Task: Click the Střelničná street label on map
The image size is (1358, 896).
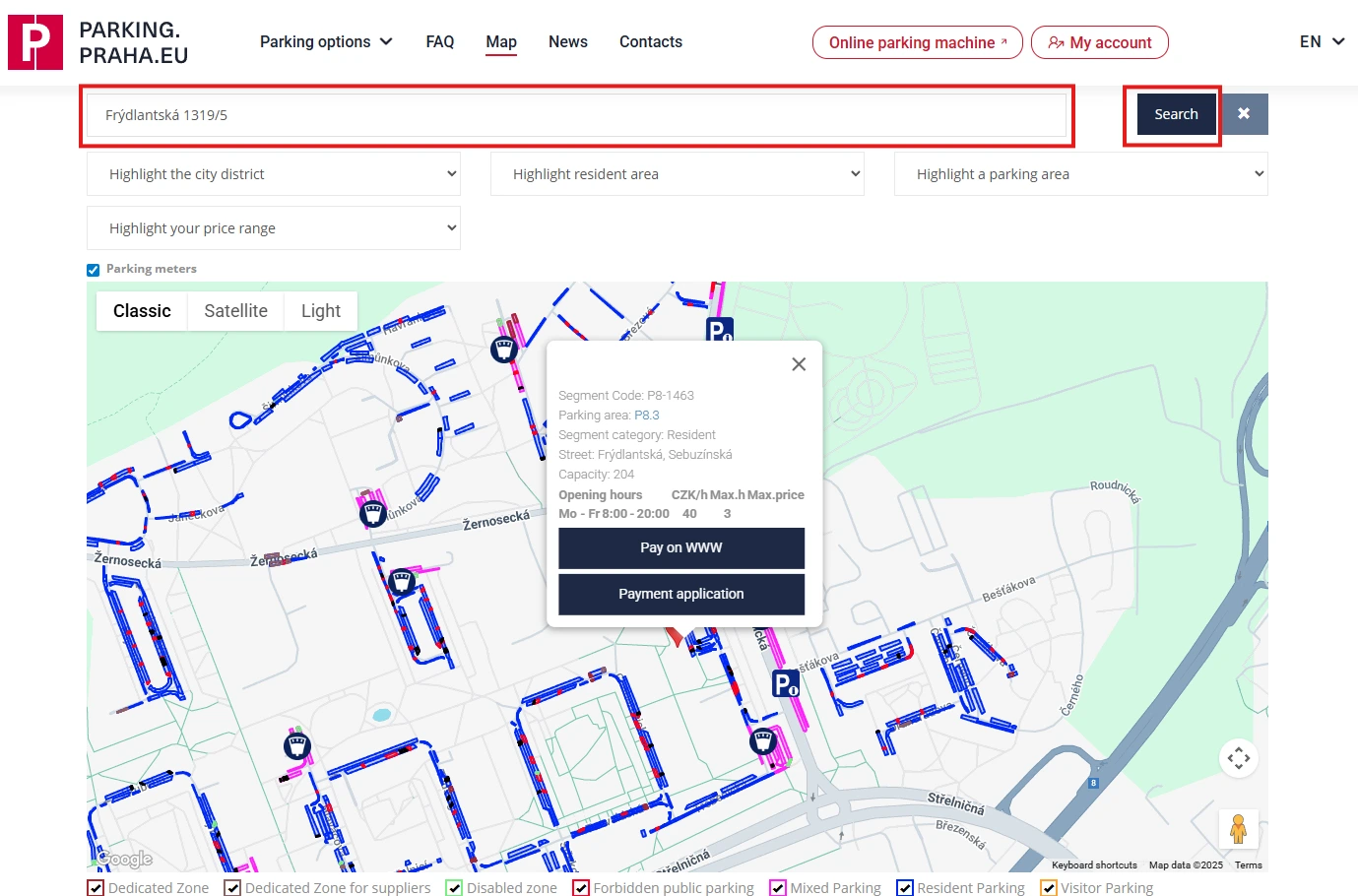Action: (x=955, y=802)
